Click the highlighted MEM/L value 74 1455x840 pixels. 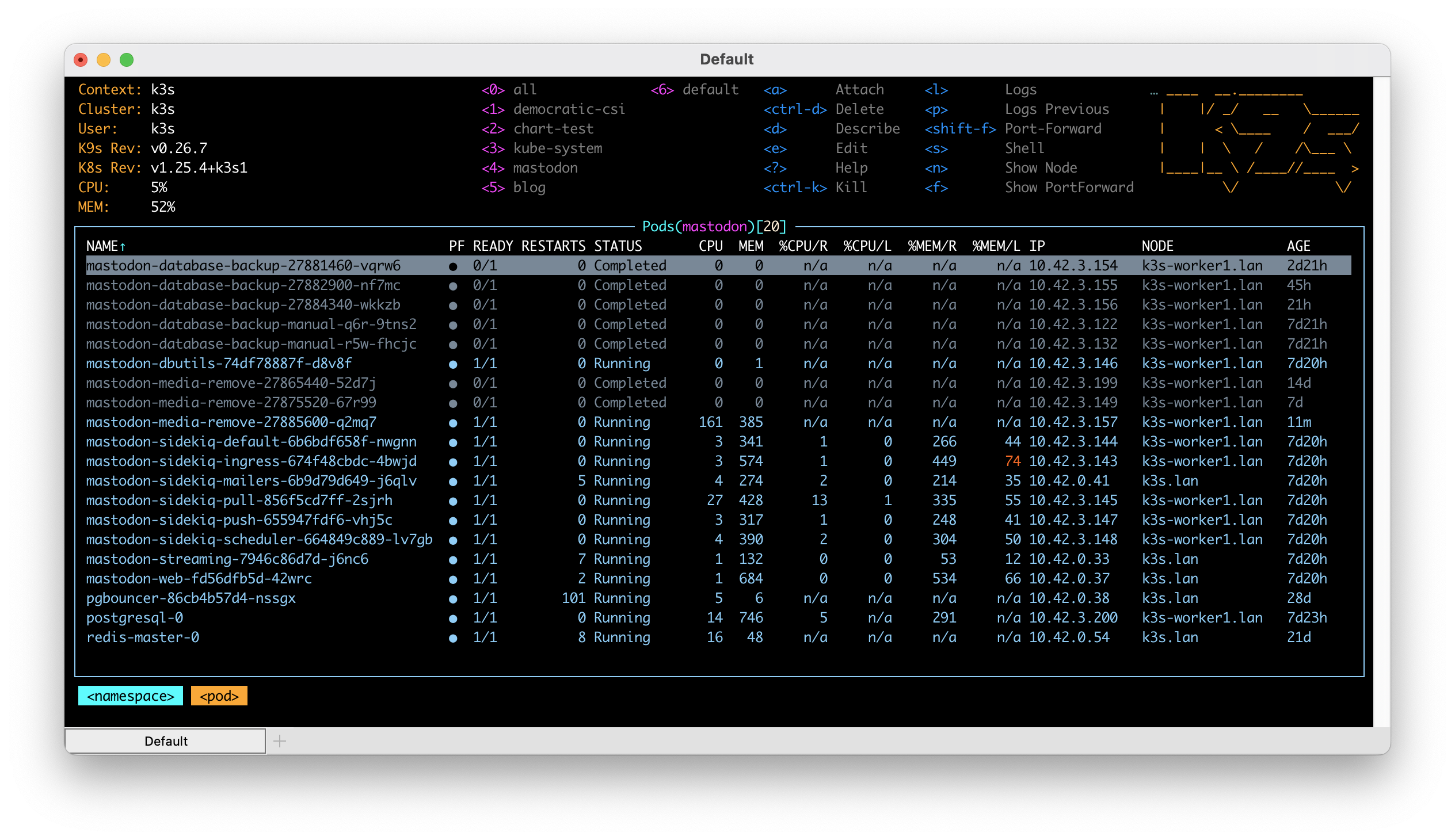[1012, 461]
